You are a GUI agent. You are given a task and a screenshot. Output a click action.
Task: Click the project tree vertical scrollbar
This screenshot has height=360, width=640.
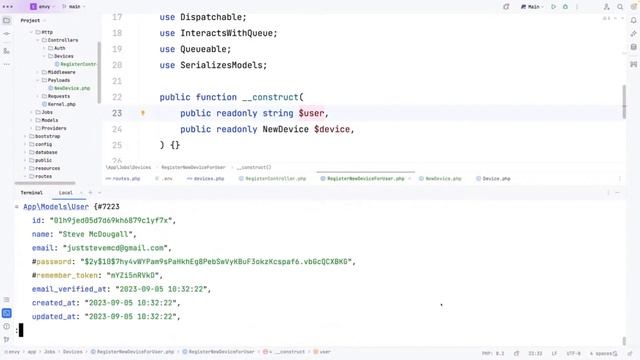point(99,73)
